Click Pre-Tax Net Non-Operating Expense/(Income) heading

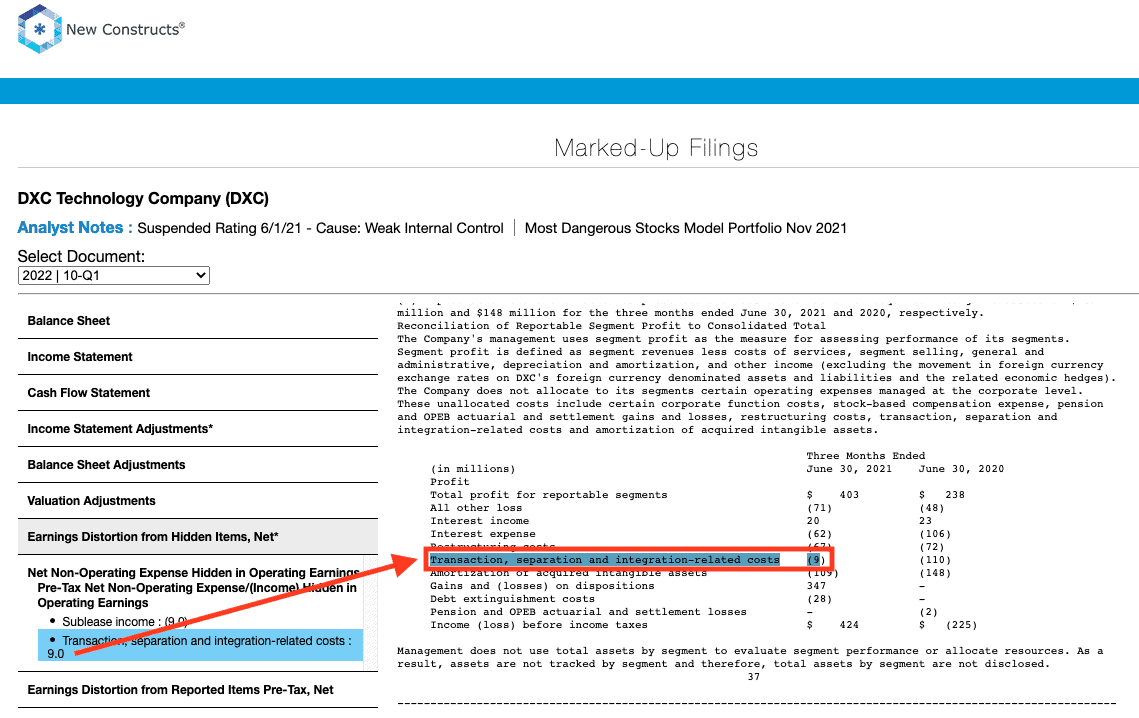pos(197,595)
